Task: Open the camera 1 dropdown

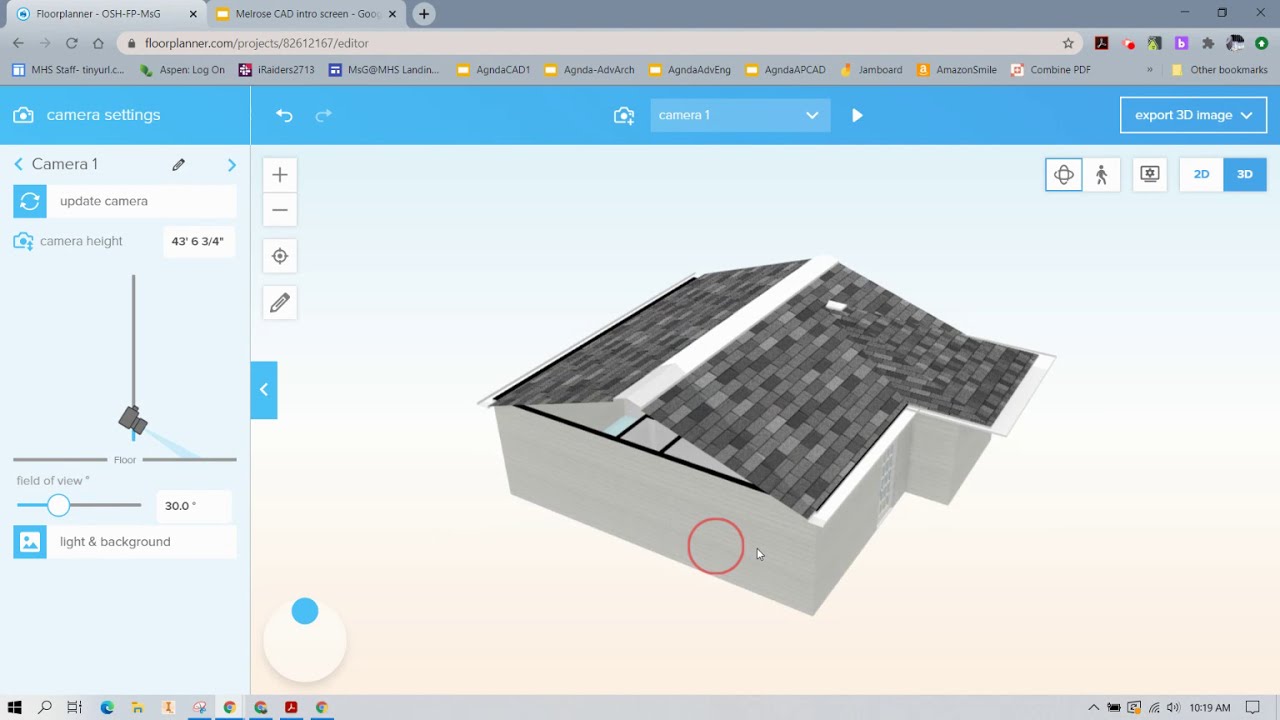Action: point(739,115)
